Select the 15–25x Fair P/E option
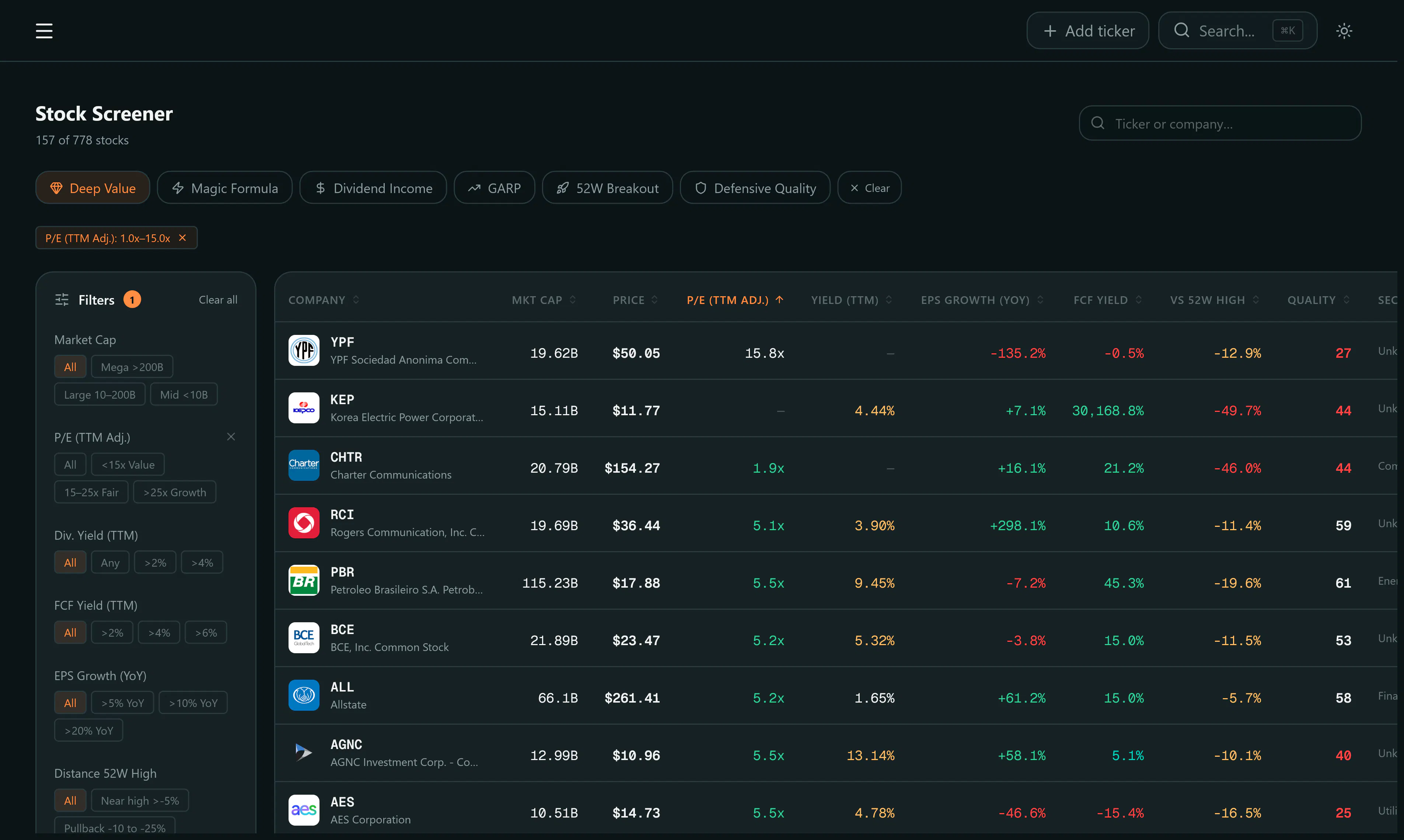Image resolution: width=1404 pixels, height=840 pixels. 91,493
